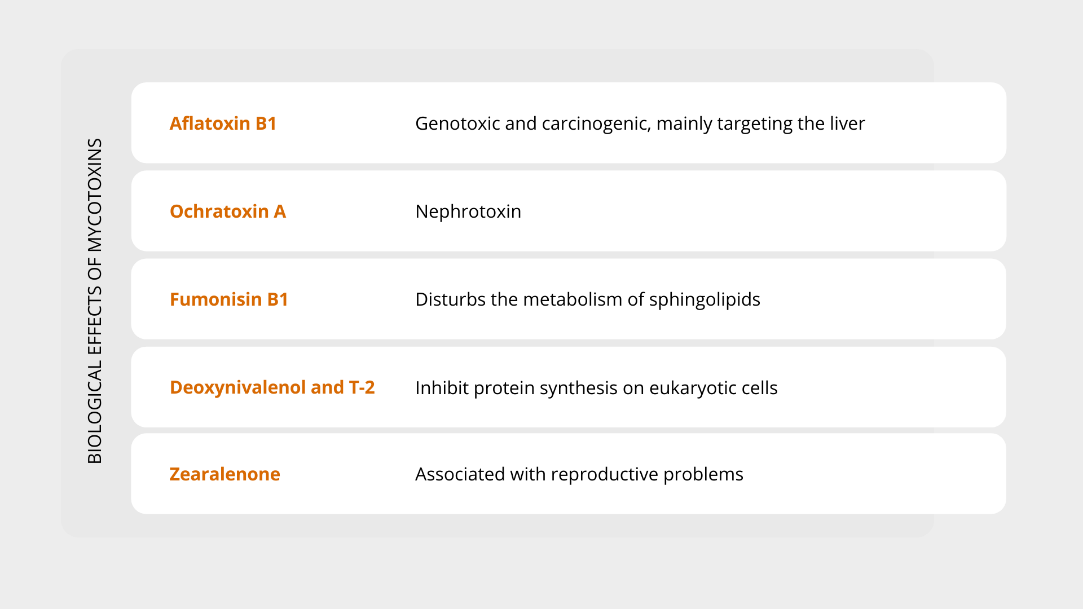Click T-2 in the fourth row label

pos(362,387)
